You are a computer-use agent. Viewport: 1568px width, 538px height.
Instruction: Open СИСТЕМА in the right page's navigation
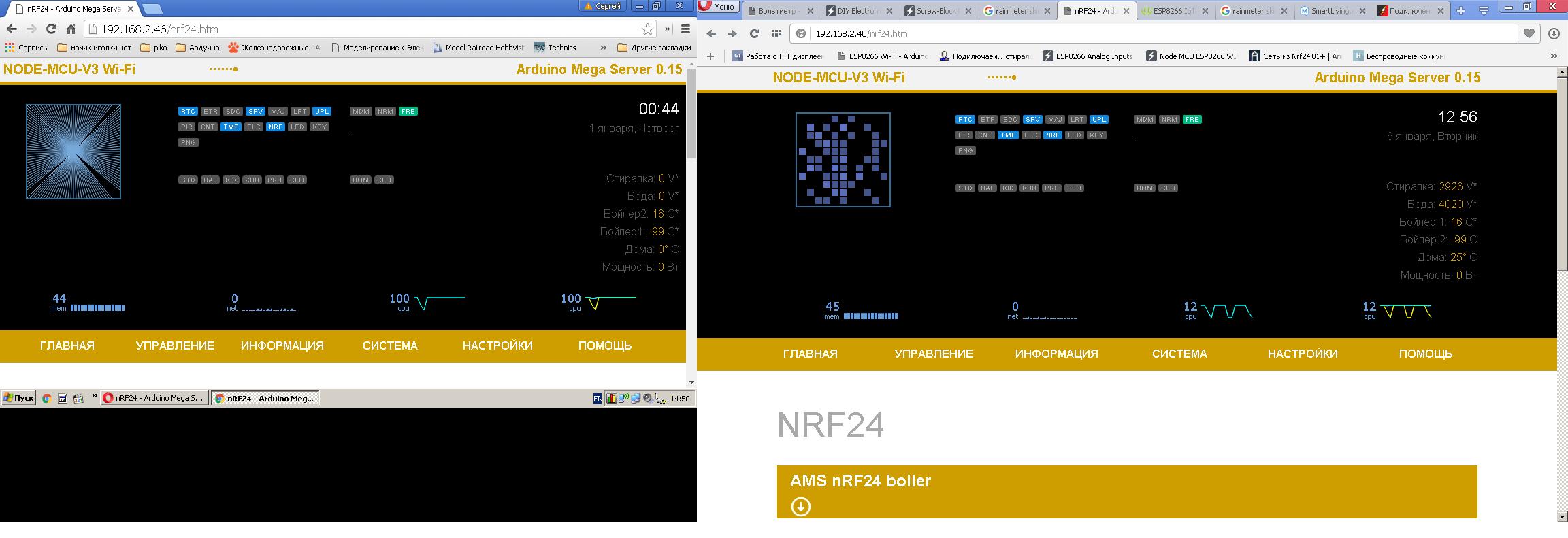pyautogui.click(x=1179, y=354)
